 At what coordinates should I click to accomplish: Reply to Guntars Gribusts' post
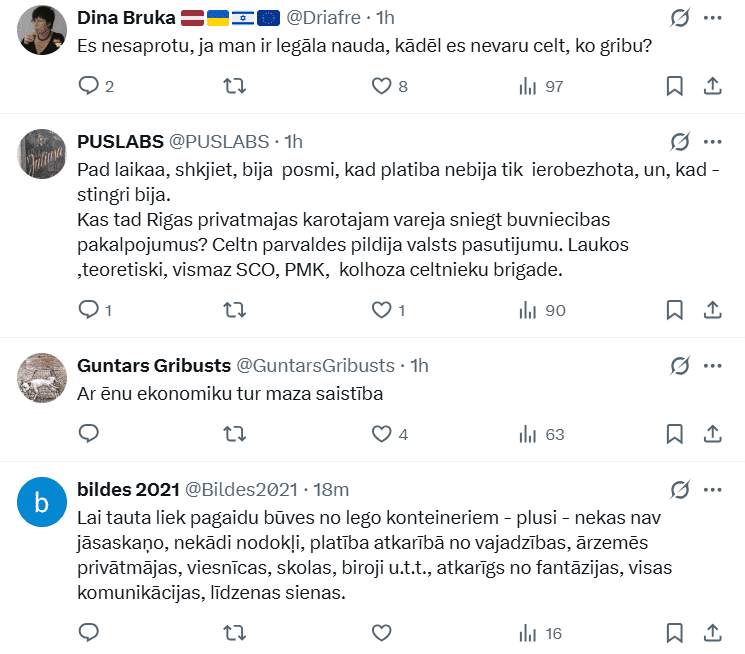point(89,434)
